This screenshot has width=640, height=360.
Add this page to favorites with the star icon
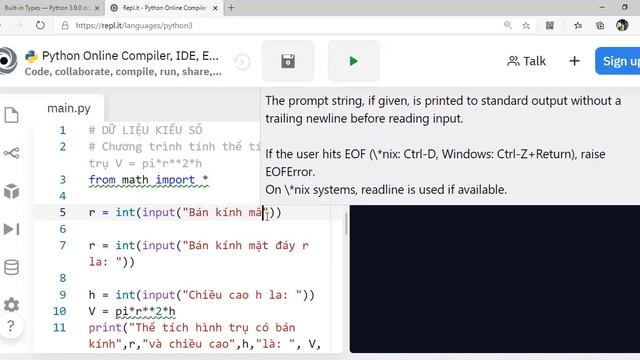[x=526, y=25]
